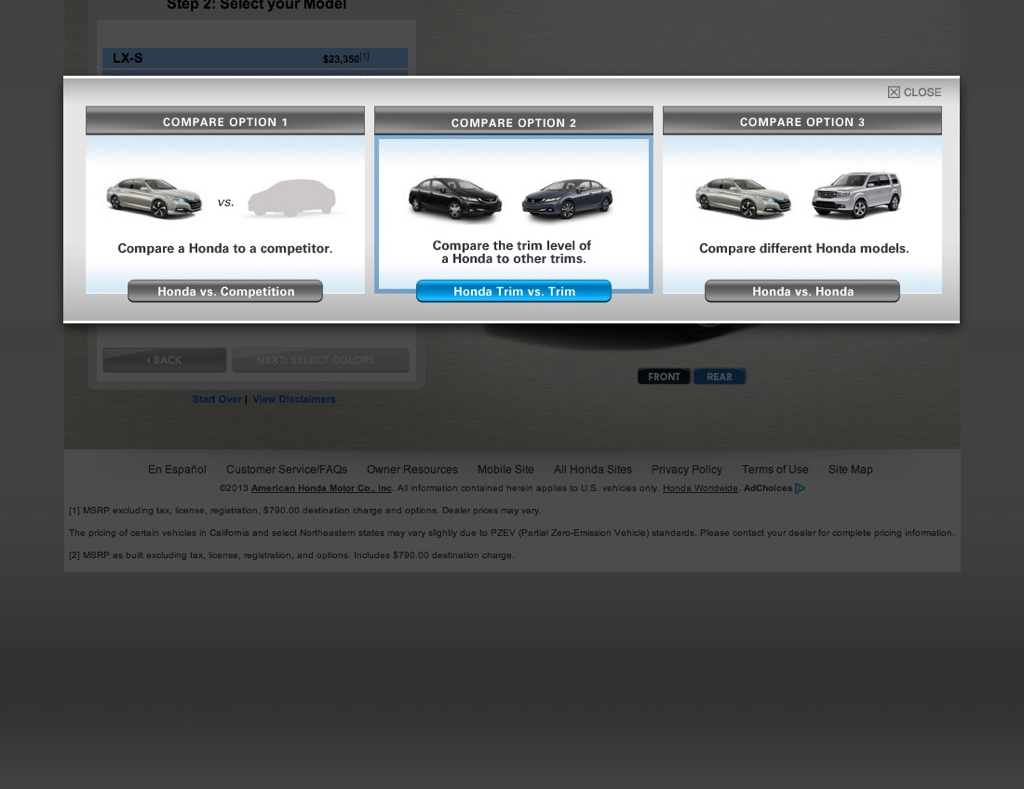Open the Privacy Policy footer link
This screenshot has width=1024, height=789.
tap(686, 469)
